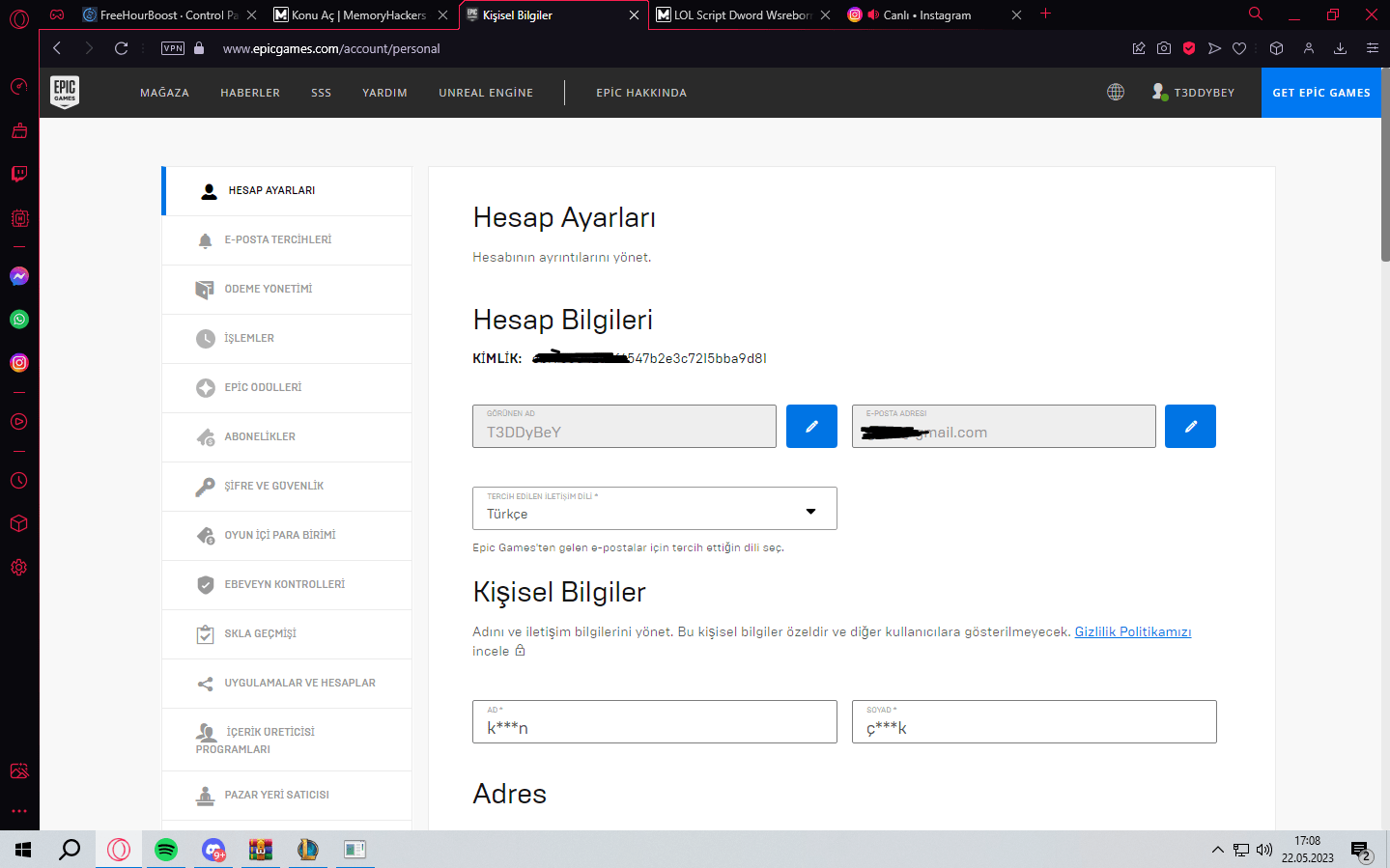The width and height of the screenshot is (1390, 868).
Task: Open the volume control in the system tray
Action: pyautogui.click(x=1264, y=850)
